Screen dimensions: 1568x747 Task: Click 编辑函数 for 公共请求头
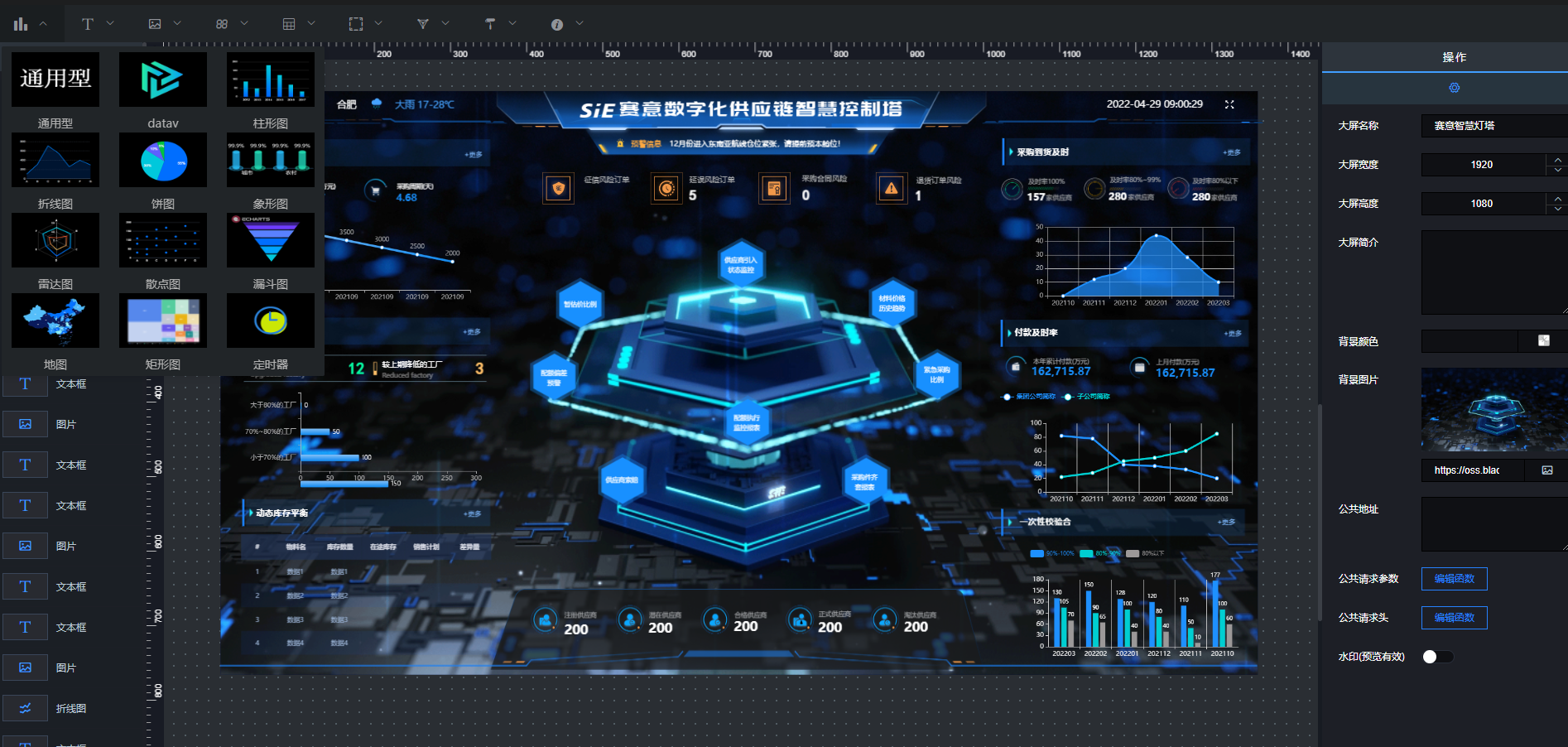(x=1454, y=618)
